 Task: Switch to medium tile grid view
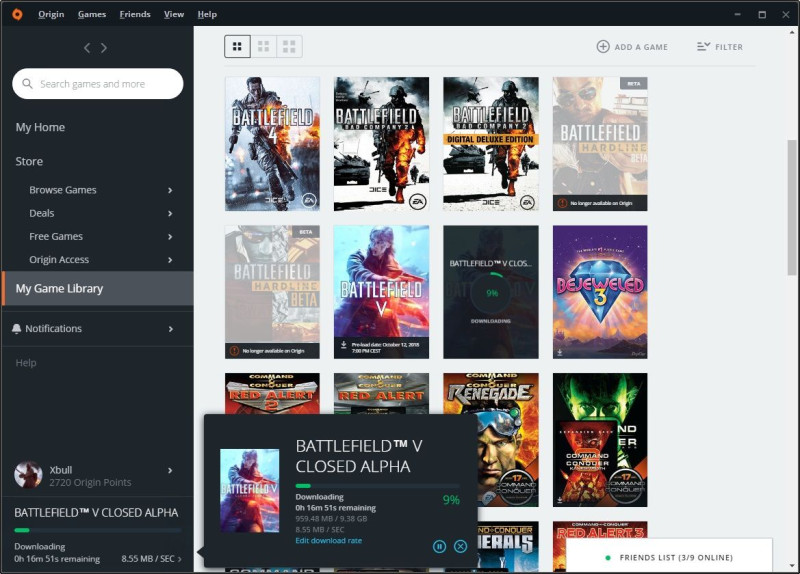pyautogui.click(x=263, y=46)
